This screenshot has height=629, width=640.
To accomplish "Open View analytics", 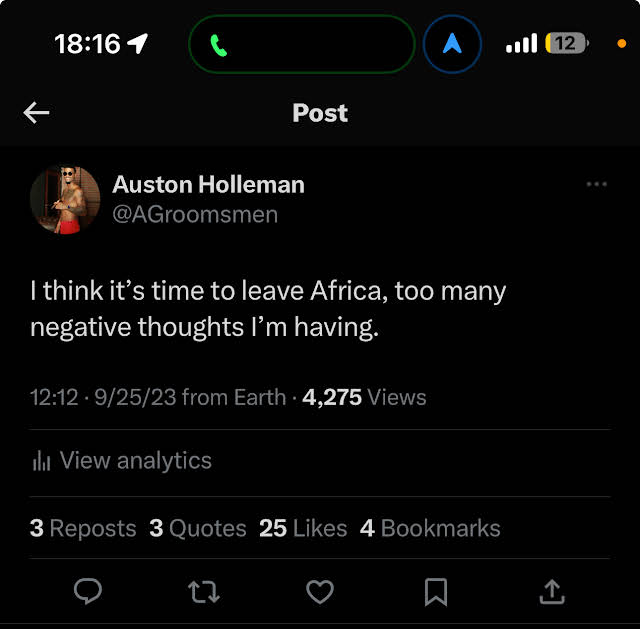I will click(122, 461).
